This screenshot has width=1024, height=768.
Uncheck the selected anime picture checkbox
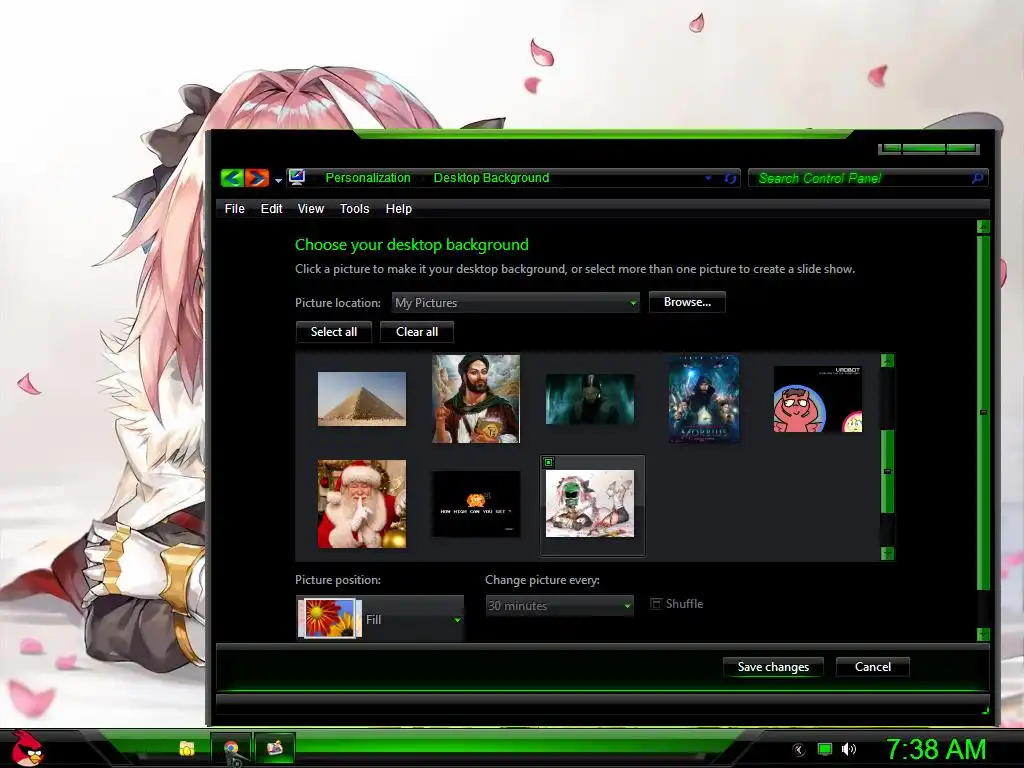(x=549, y=462)
